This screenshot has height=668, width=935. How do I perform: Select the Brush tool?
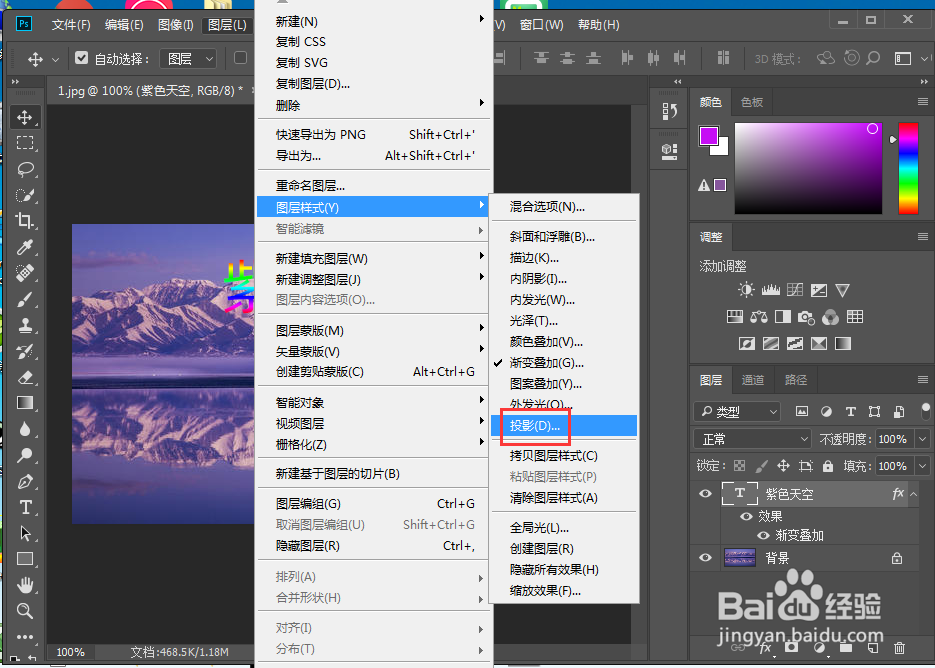[x=24, y=299]
